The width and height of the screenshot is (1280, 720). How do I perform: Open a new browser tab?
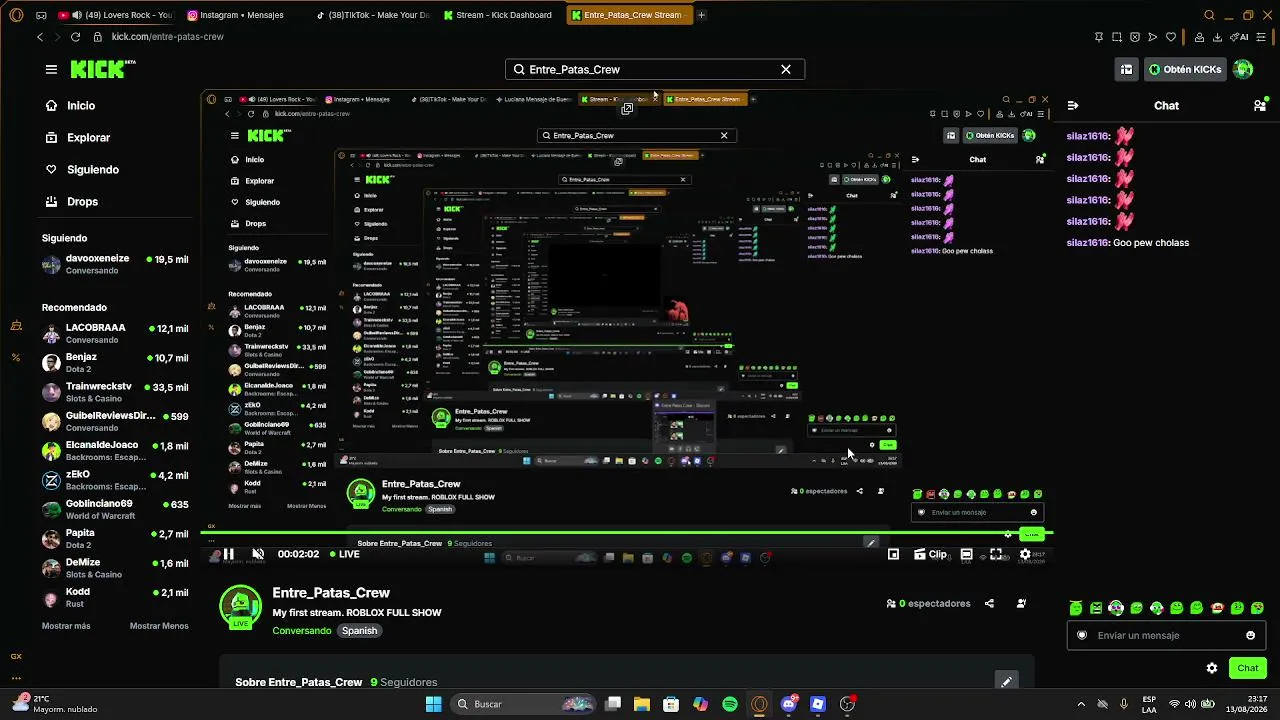point(701,15)
